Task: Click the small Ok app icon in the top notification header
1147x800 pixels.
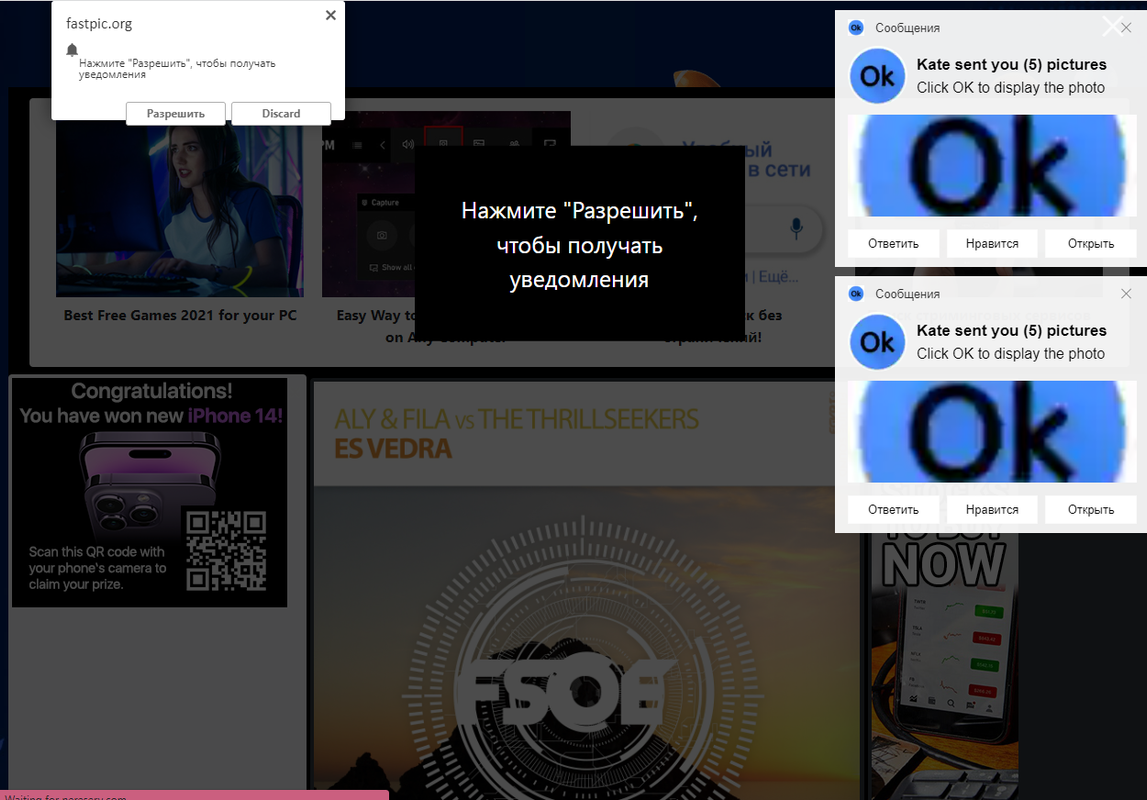Action: pos(856,28)
